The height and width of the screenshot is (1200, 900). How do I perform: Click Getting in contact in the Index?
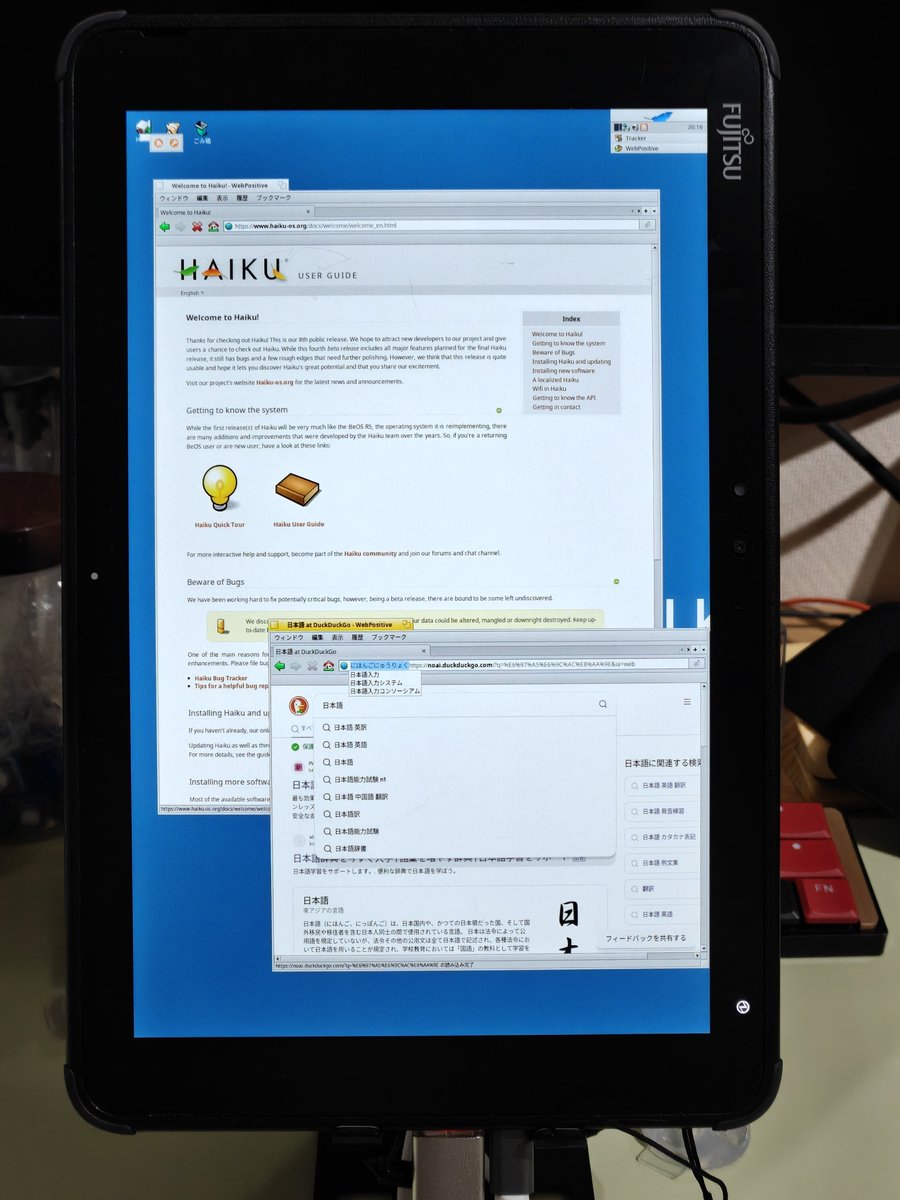click(556, 407)
